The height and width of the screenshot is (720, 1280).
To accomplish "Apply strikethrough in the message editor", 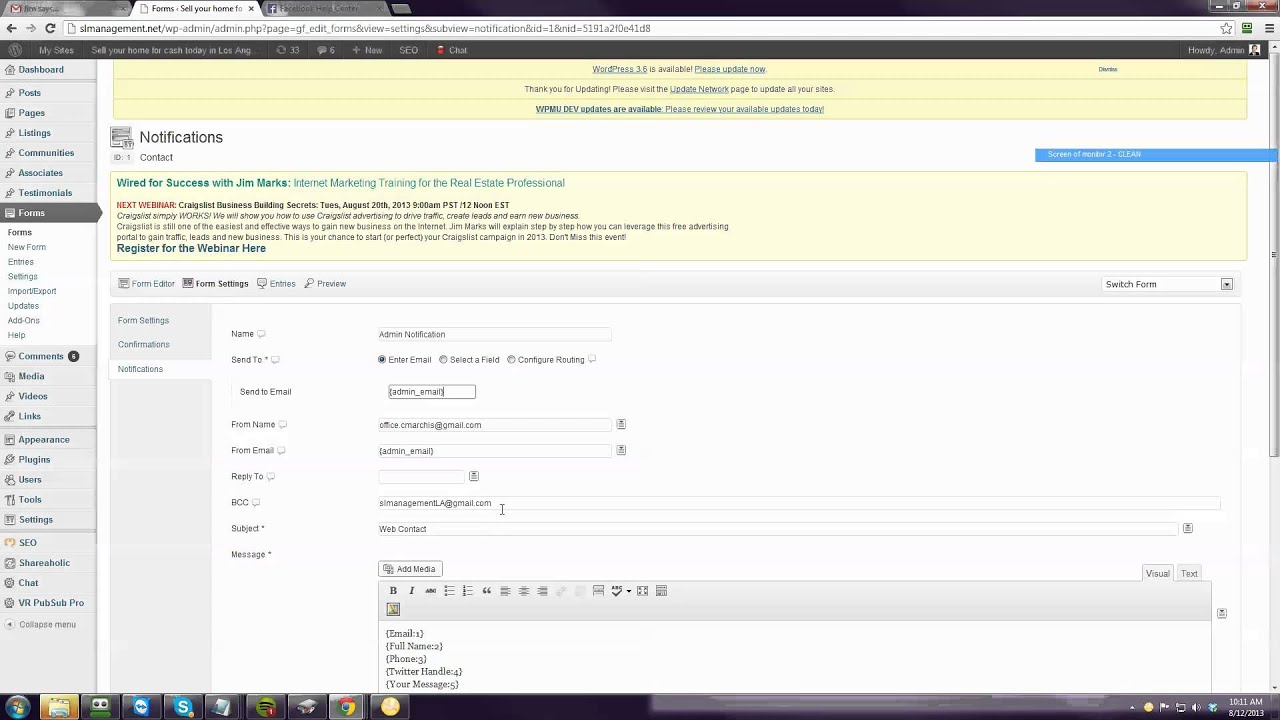I will 430,591.
